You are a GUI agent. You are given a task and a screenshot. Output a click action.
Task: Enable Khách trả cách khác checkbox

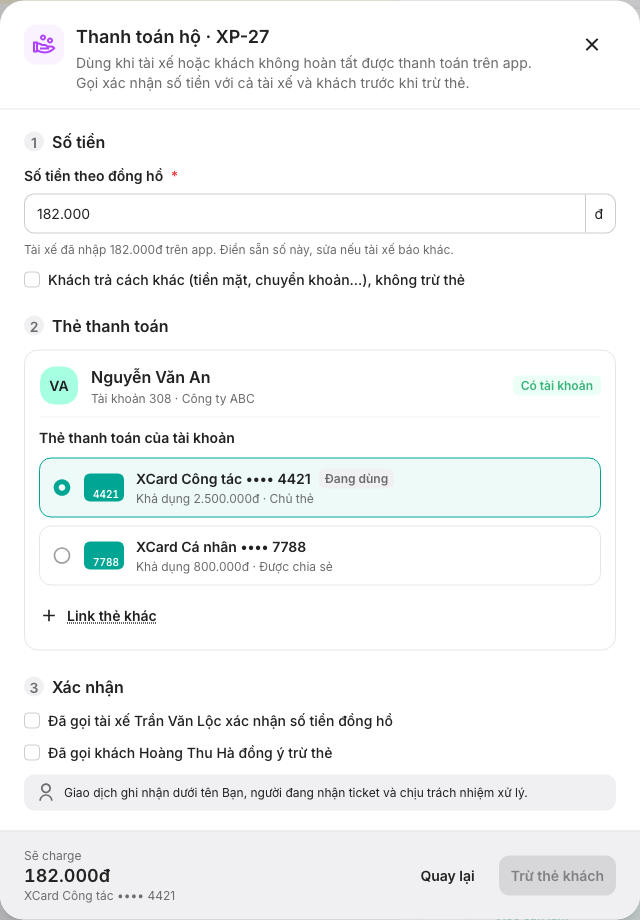32,280
